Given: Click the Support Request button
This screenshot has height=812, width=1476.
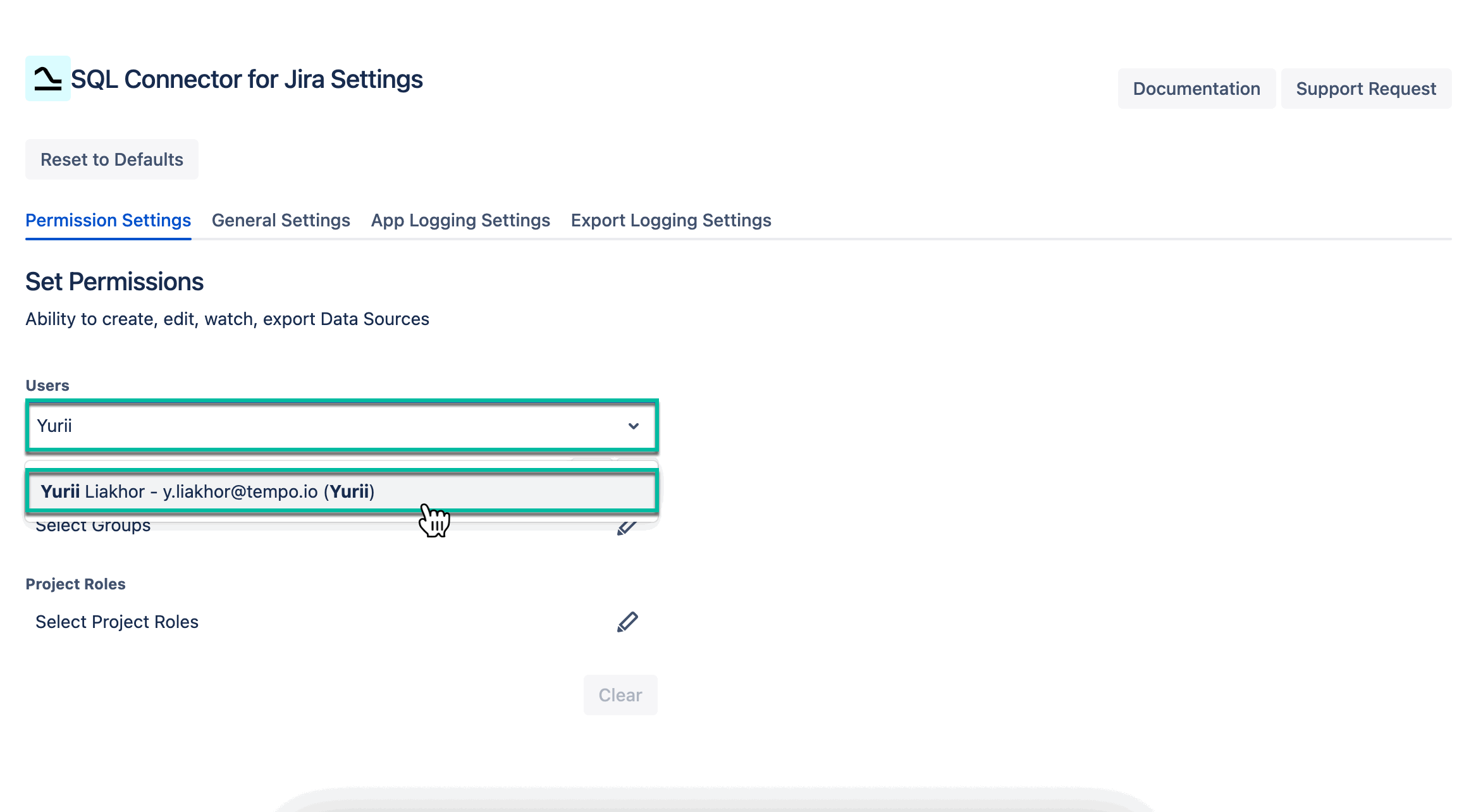Looking at the screenshot, I should pyautogui.click(x=1366, y=89).
